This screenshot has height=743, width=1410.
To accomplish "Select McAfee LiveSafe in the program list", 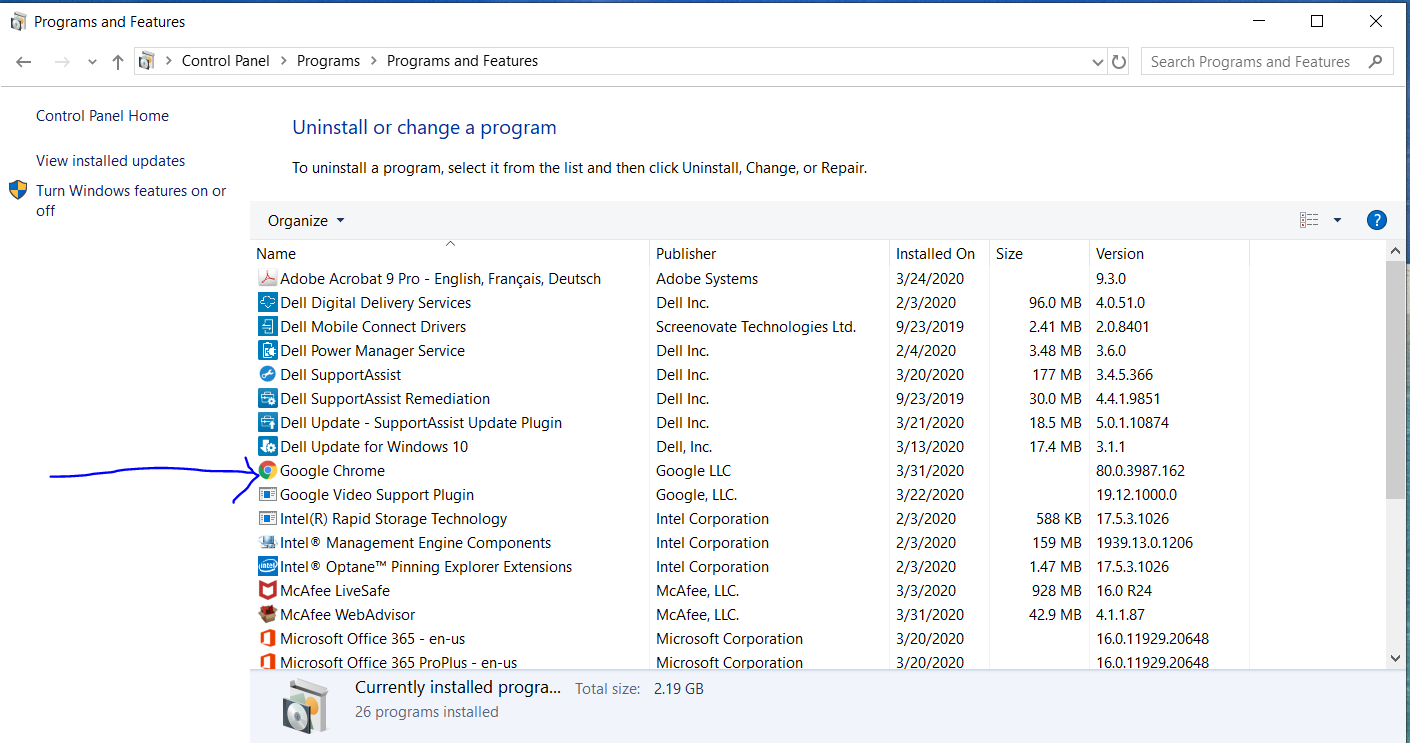I will pyautogui.click(x=335, y=591).
